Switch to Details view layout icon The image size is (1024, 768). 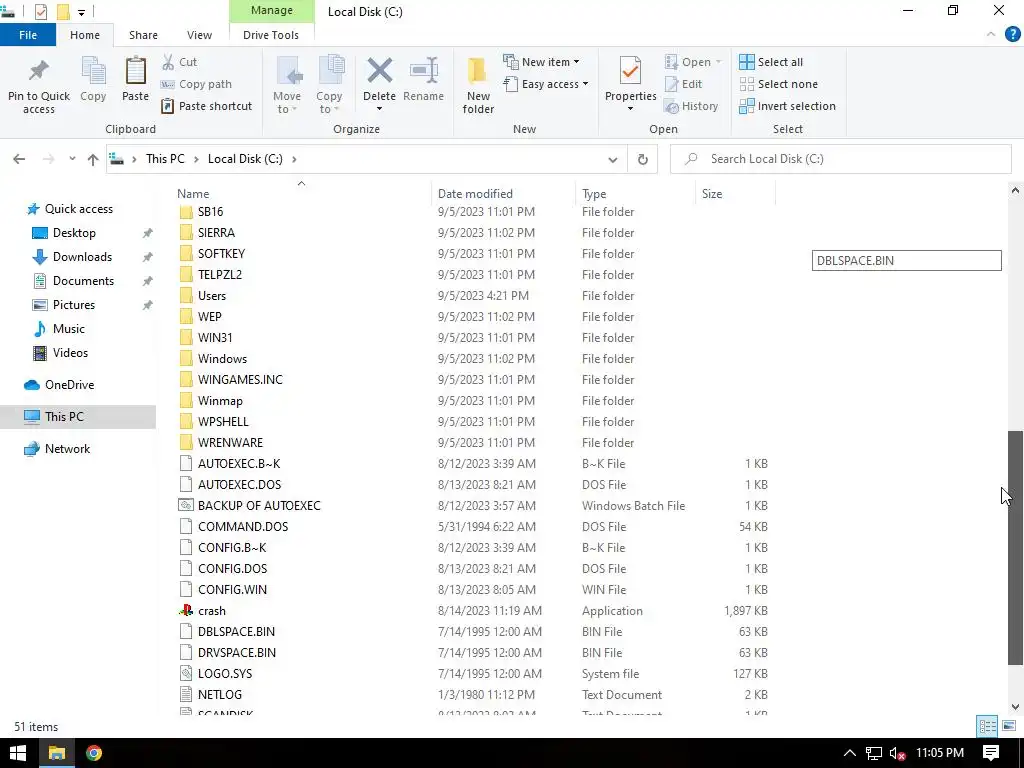987,726
